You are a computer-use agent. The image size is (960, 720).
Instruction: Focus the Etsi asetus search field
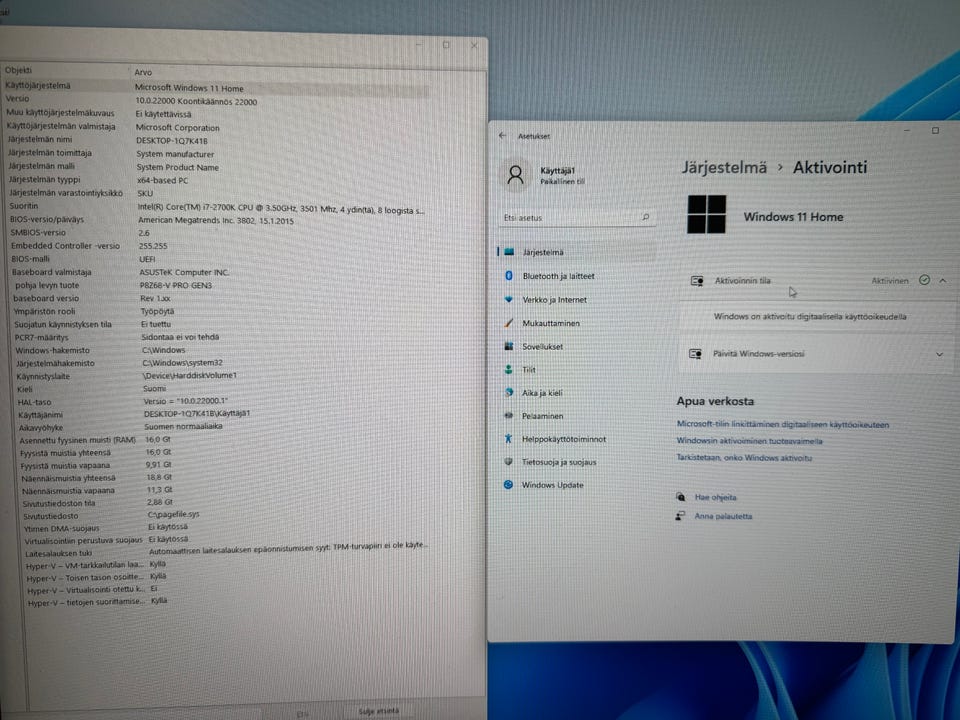click(577, 217)
